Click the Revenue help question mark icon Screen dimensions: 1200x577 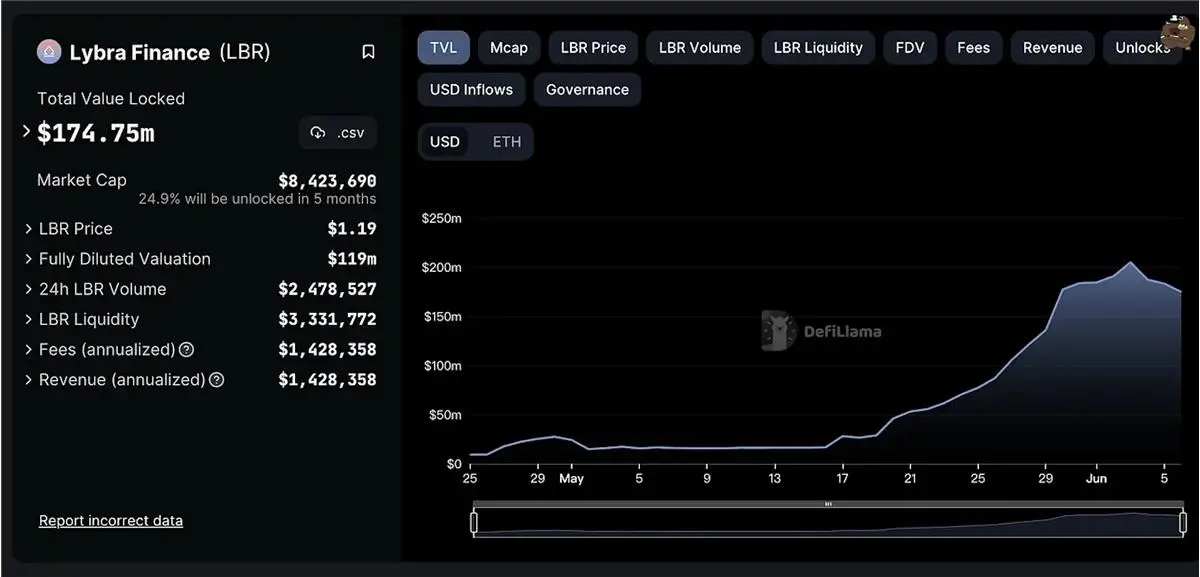coord(216,380)
